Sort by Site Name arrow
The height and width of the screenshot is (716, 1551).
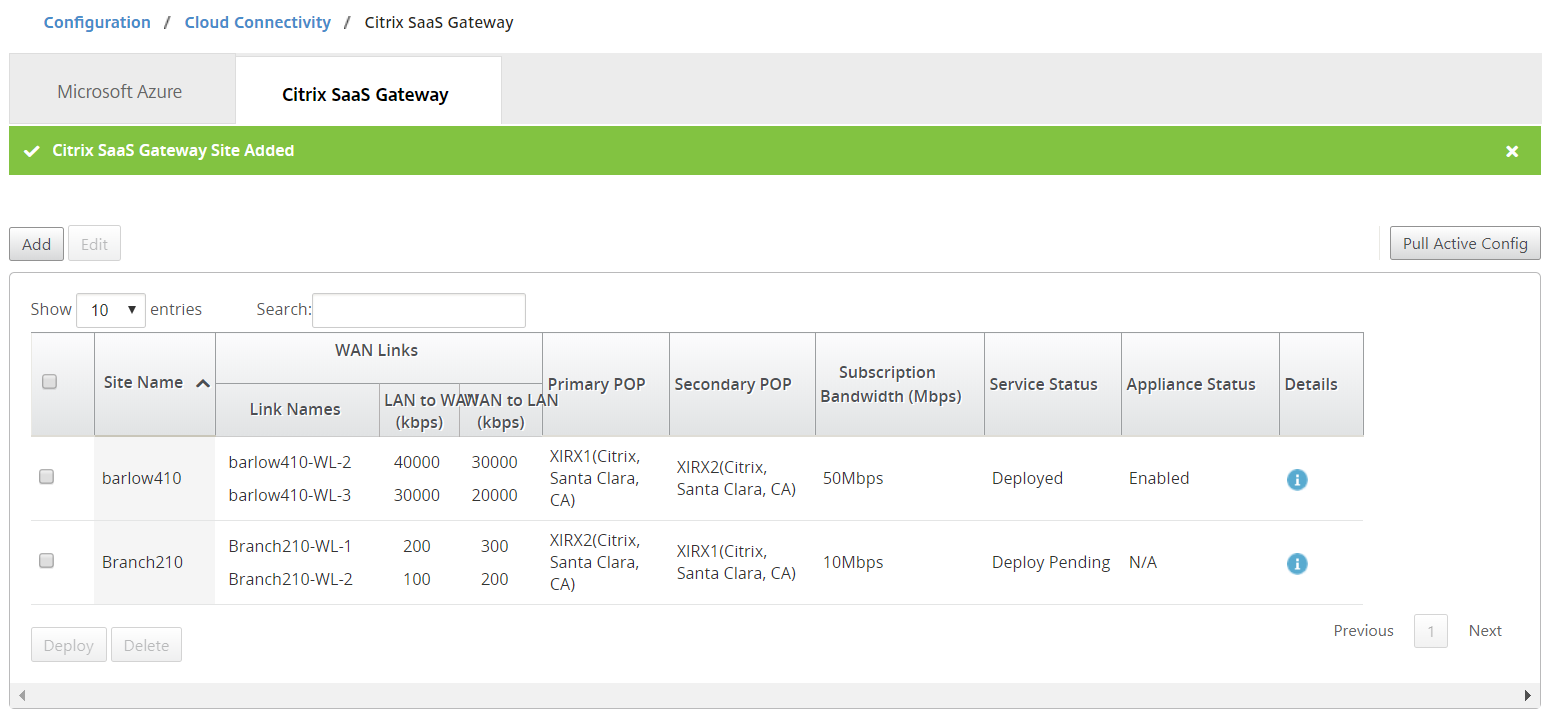click(203, 383)
